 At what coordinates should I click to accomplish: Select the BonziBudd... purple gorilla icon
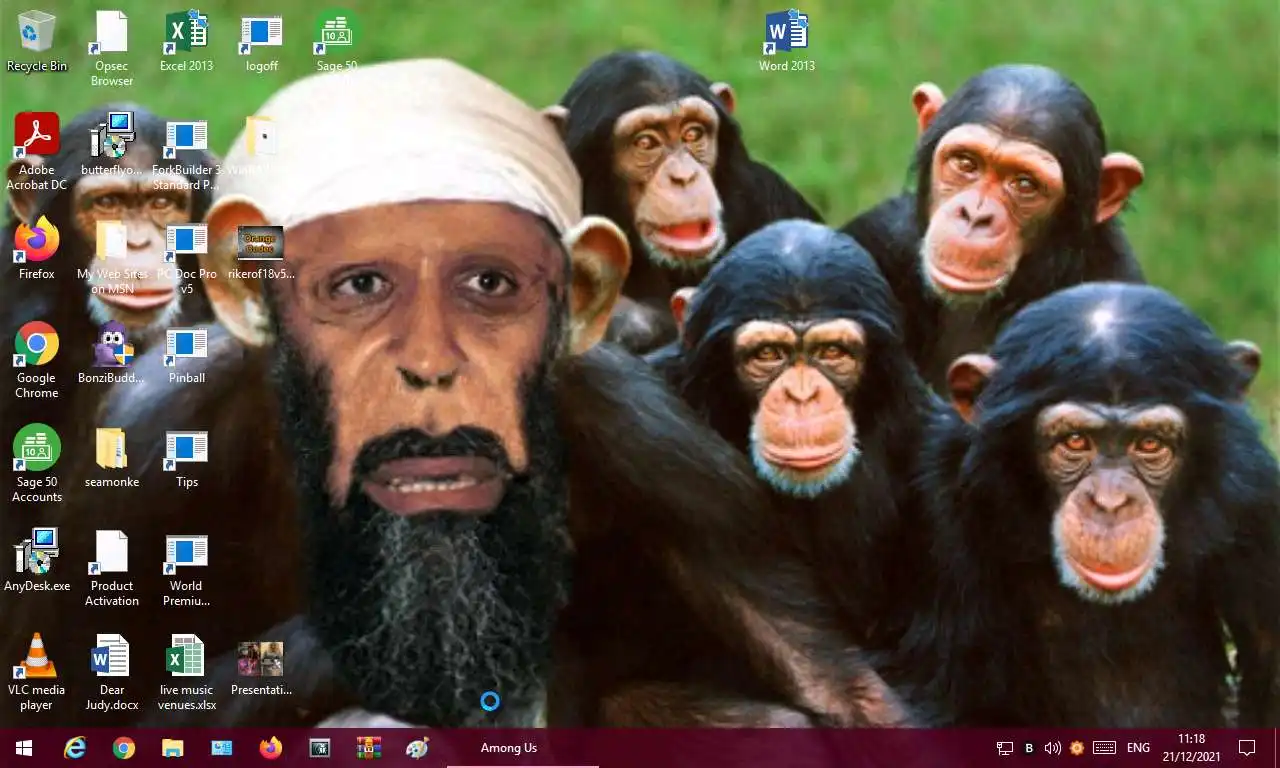tap(112, 353)
